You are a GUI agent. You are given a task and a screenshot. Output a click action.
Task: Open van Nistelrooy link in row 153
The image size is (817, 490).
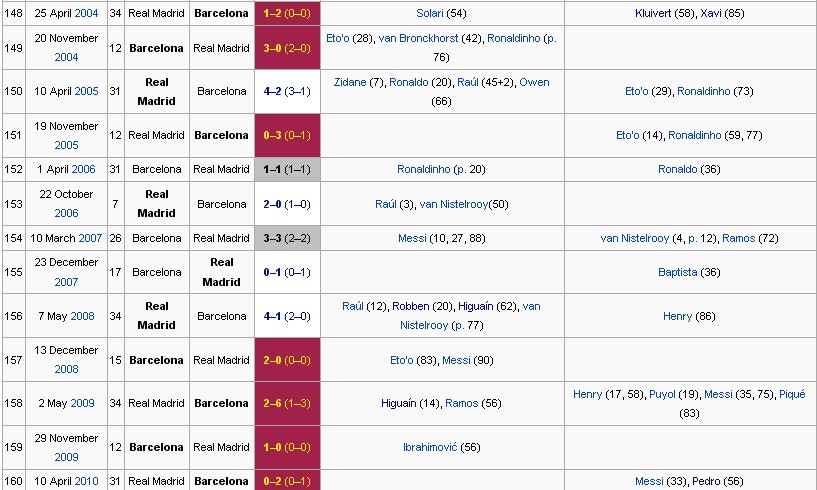[453, 204]
